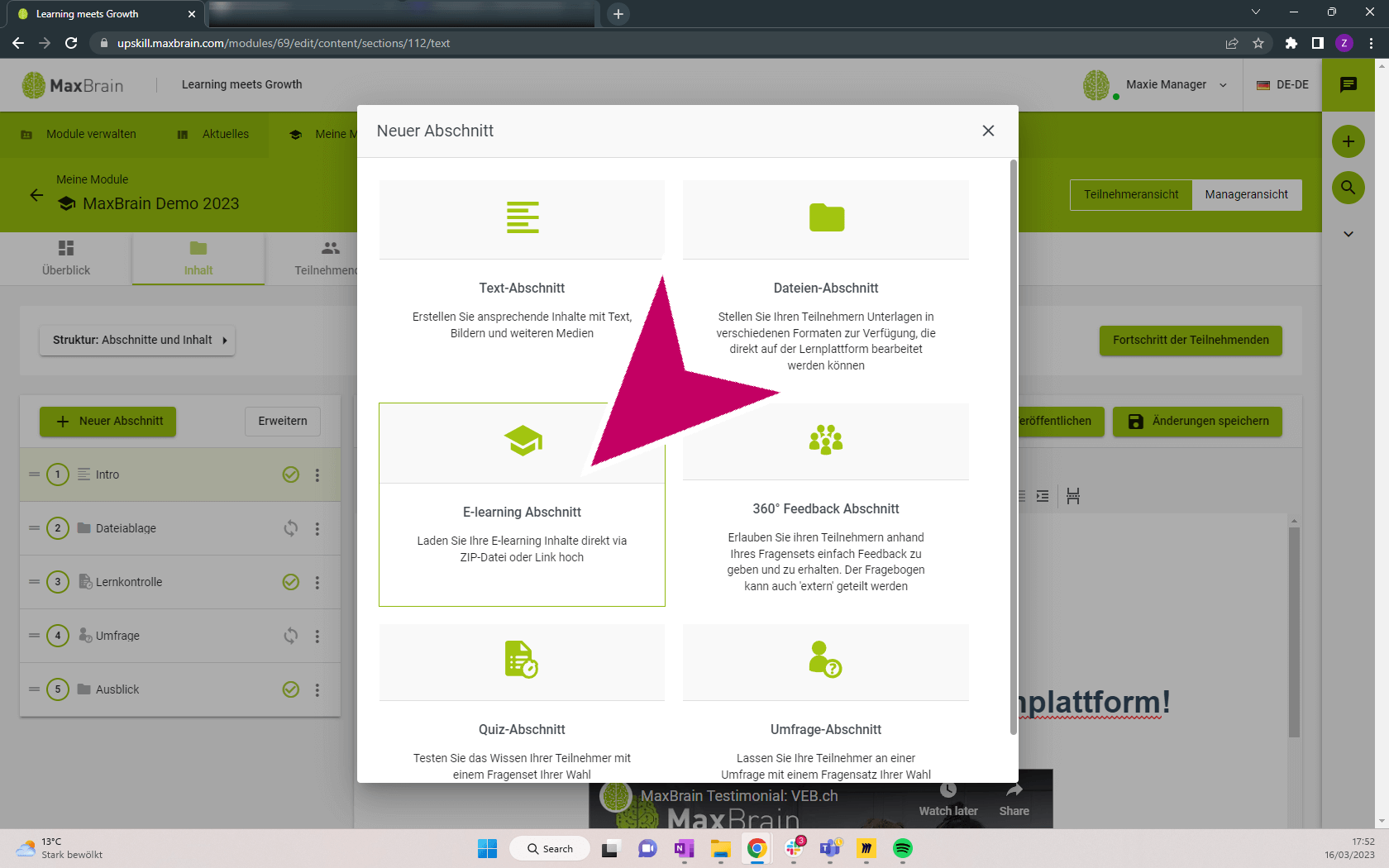Screen dimensions: 1389x868
Task: Open the Umfrage section row
Action: pyautogui.click(x=180, y=636)
